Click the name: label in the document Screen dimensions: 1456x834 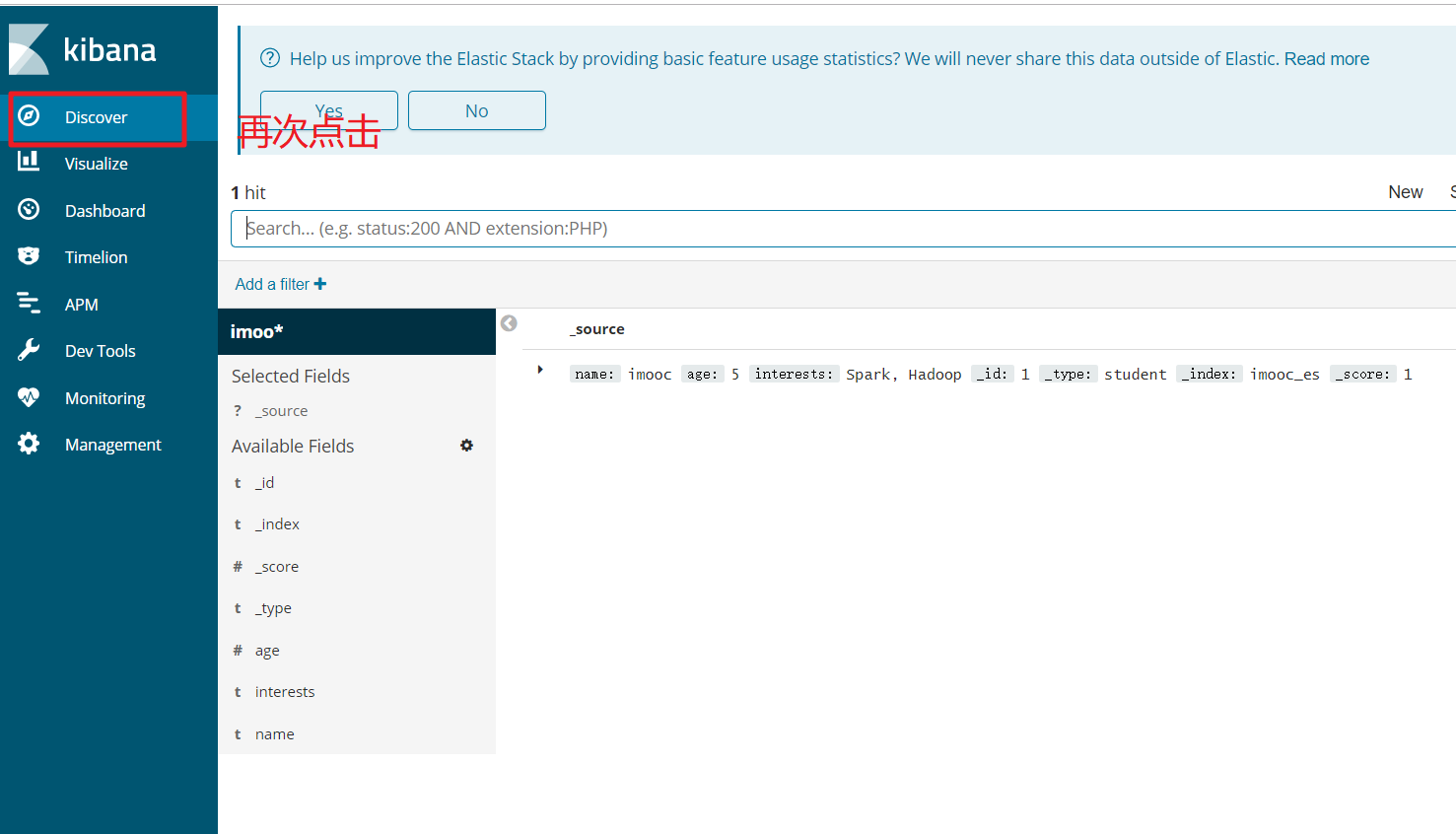pyautogui.click(x=595, y=374)
